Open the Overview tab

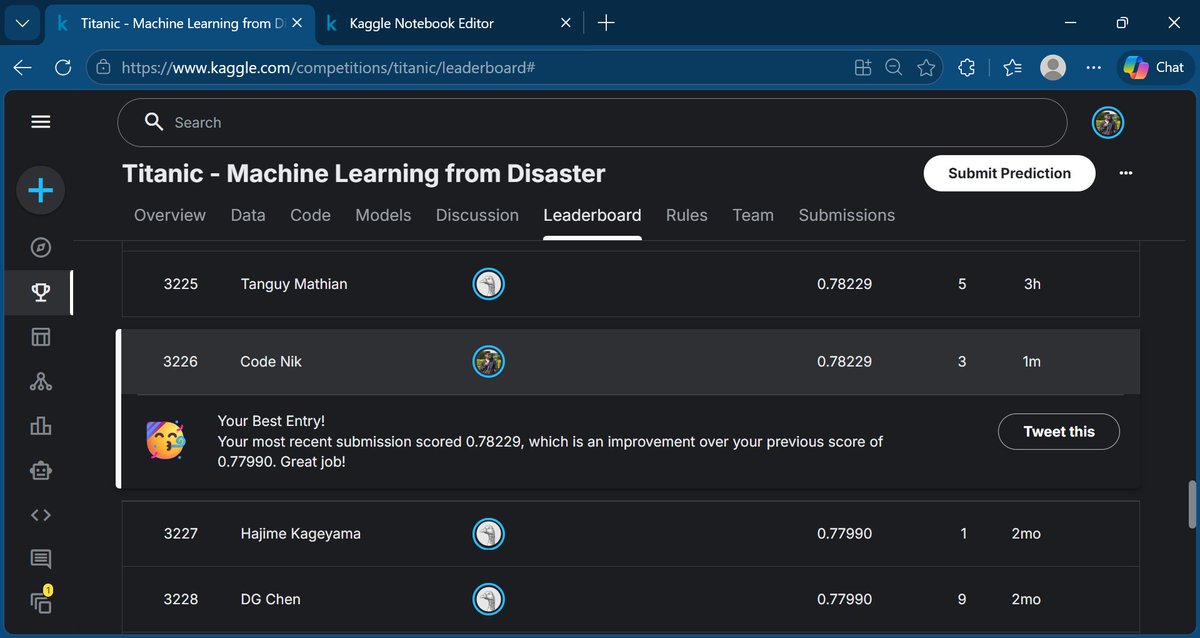pyautogui.click(x=170, y=215)
